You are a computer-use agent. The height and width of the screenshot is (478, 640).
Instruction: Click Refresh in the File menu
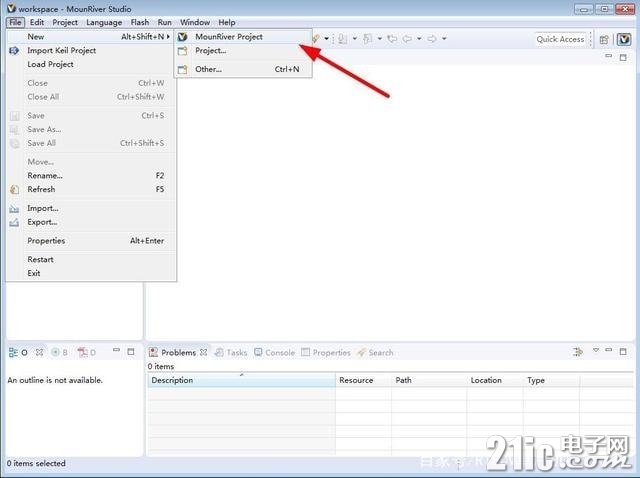tap(91, 189)
